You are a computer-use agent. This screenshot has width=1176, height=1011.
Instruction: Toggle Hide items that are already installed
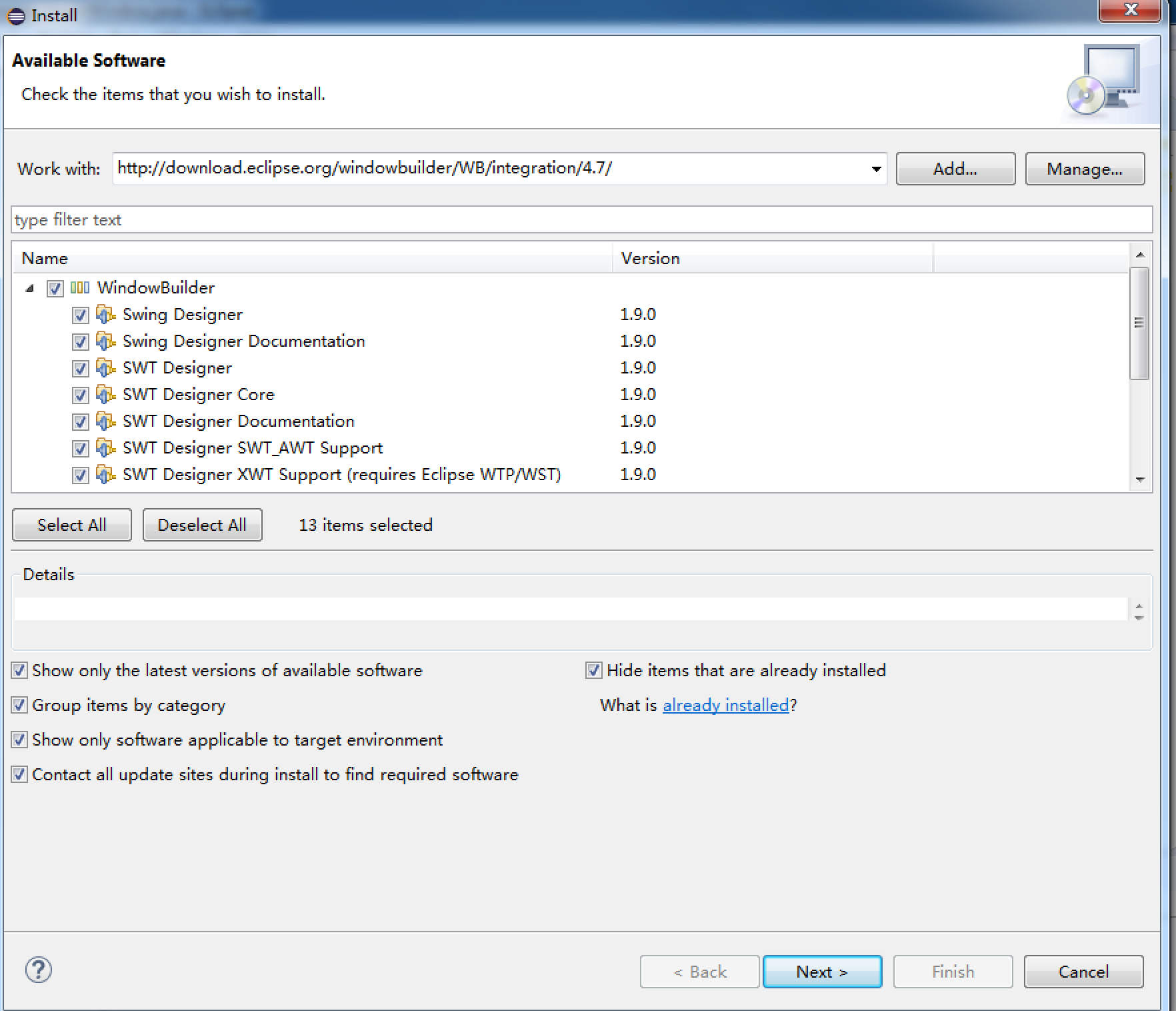[593, 670]
